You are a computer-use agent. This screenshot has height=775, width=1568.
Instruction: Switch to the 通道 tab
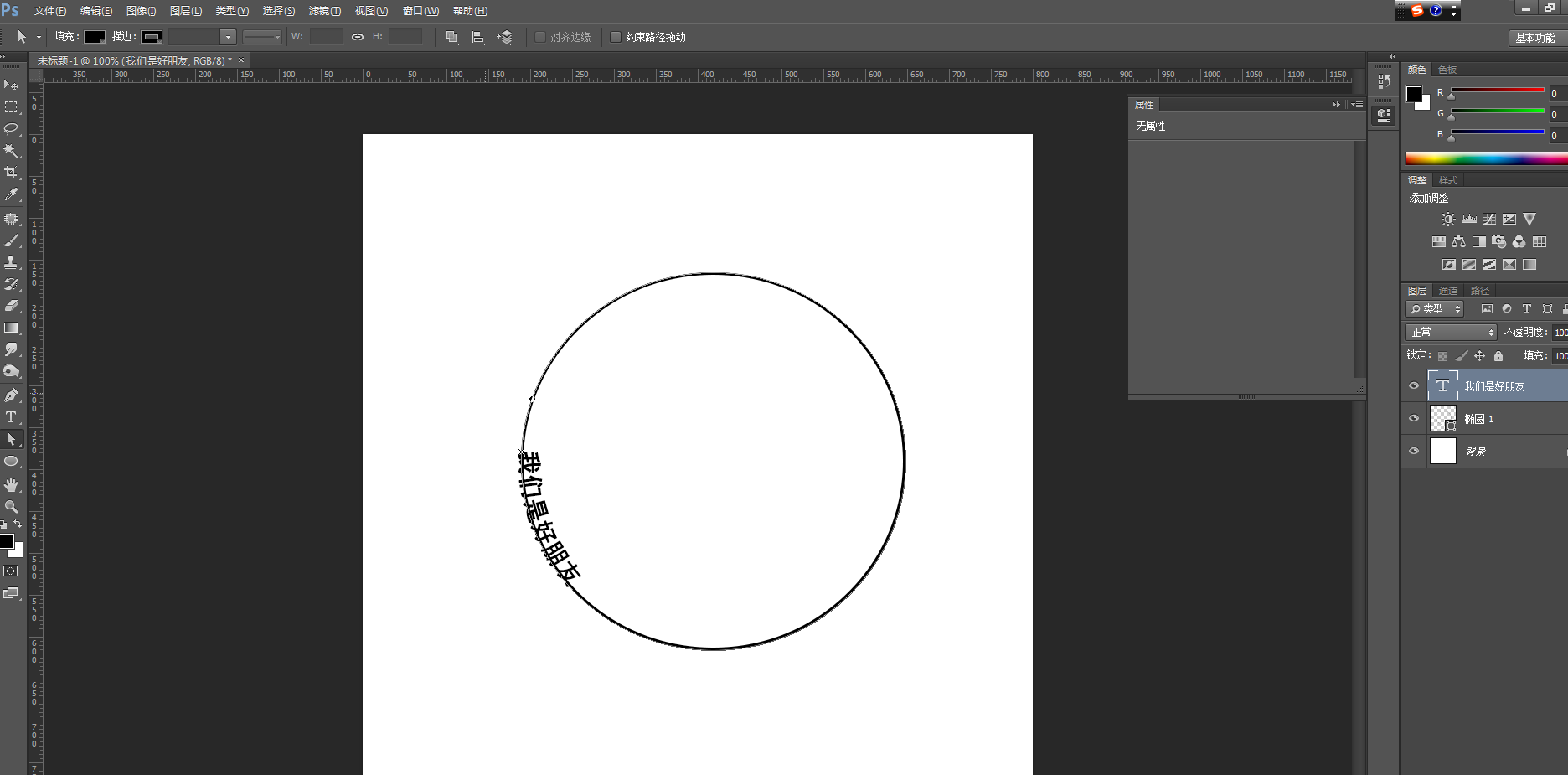click(x=1448, y=291)
